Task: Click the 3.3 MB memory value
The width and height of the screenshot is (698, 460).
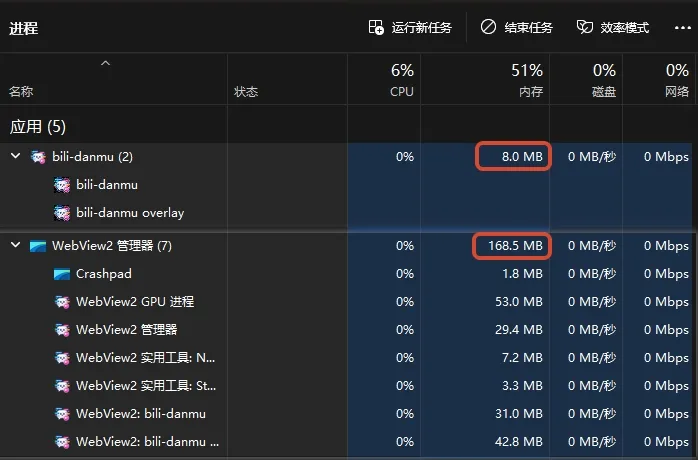Action: [x=522, y=386]
